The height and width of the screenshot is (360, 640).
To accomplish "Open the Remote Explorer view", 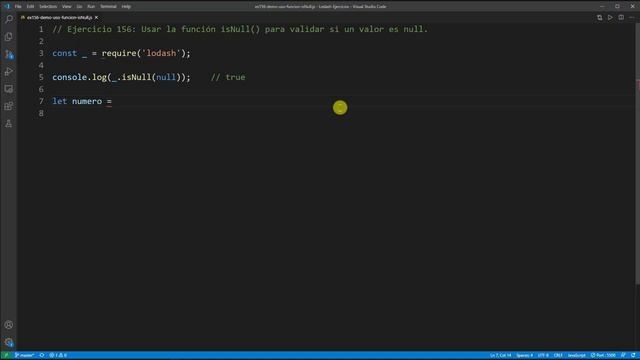I will pyautogui.click(x=9, y=89).
